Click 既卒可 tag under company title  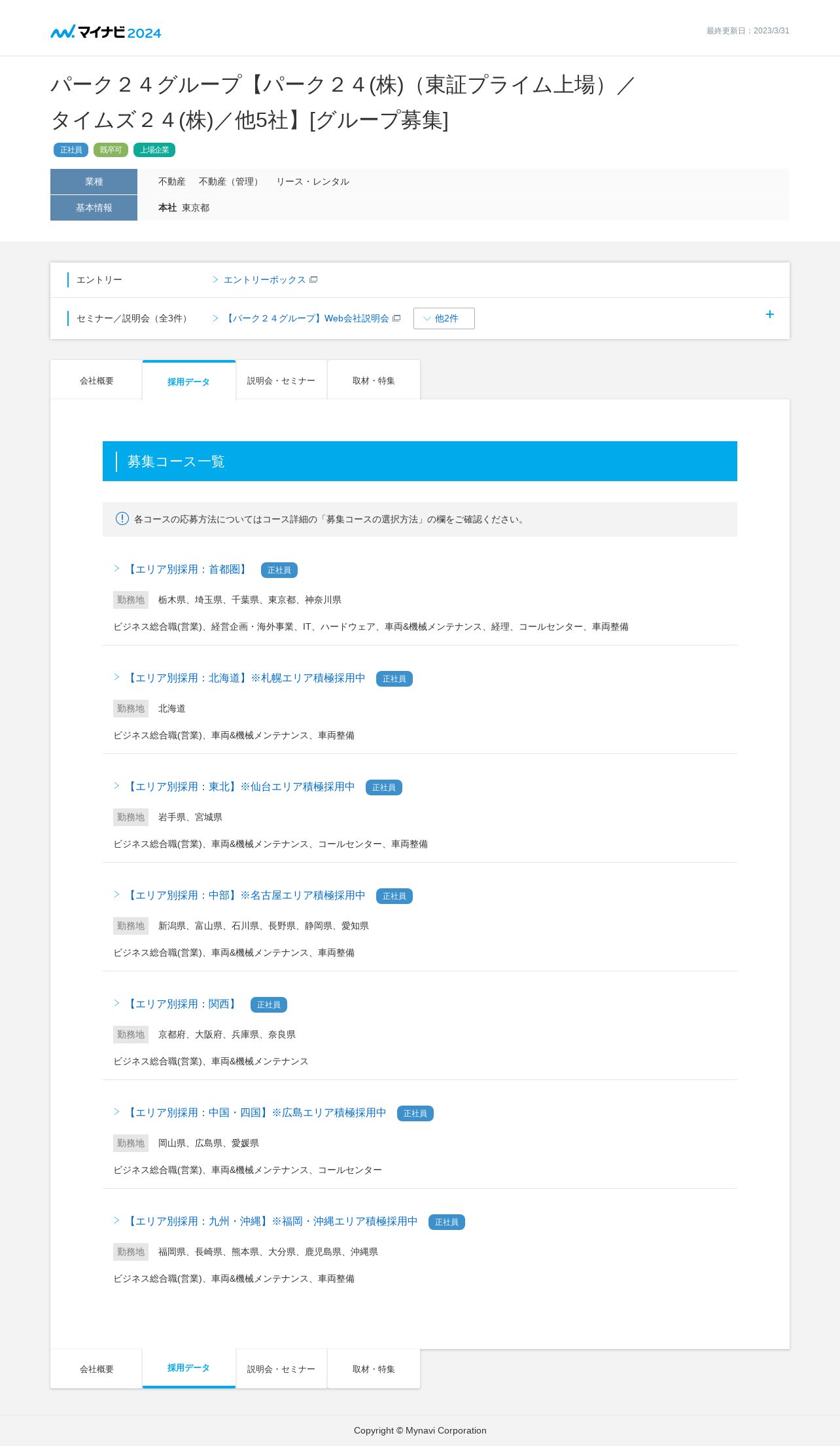coord(111,150)
